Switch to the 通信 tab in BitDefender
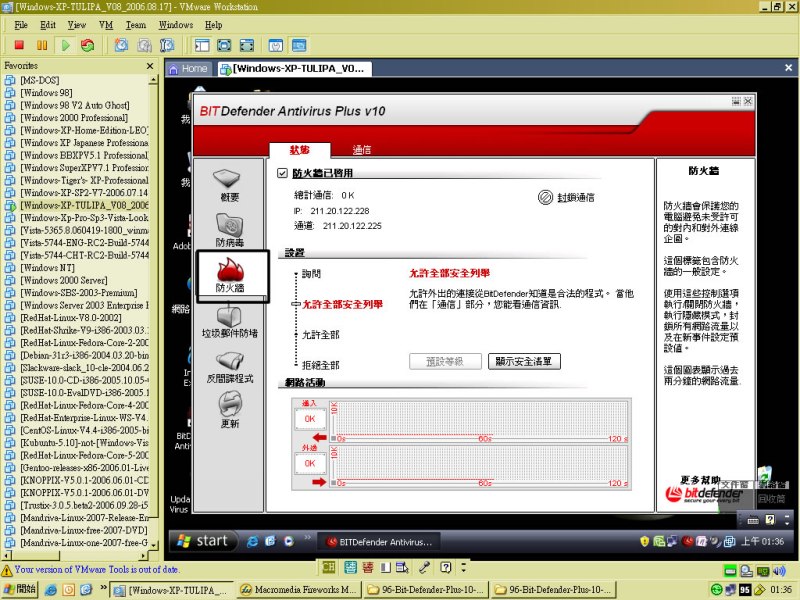The width and height of the screenshot is (800, 600). [x=362, y=149]
